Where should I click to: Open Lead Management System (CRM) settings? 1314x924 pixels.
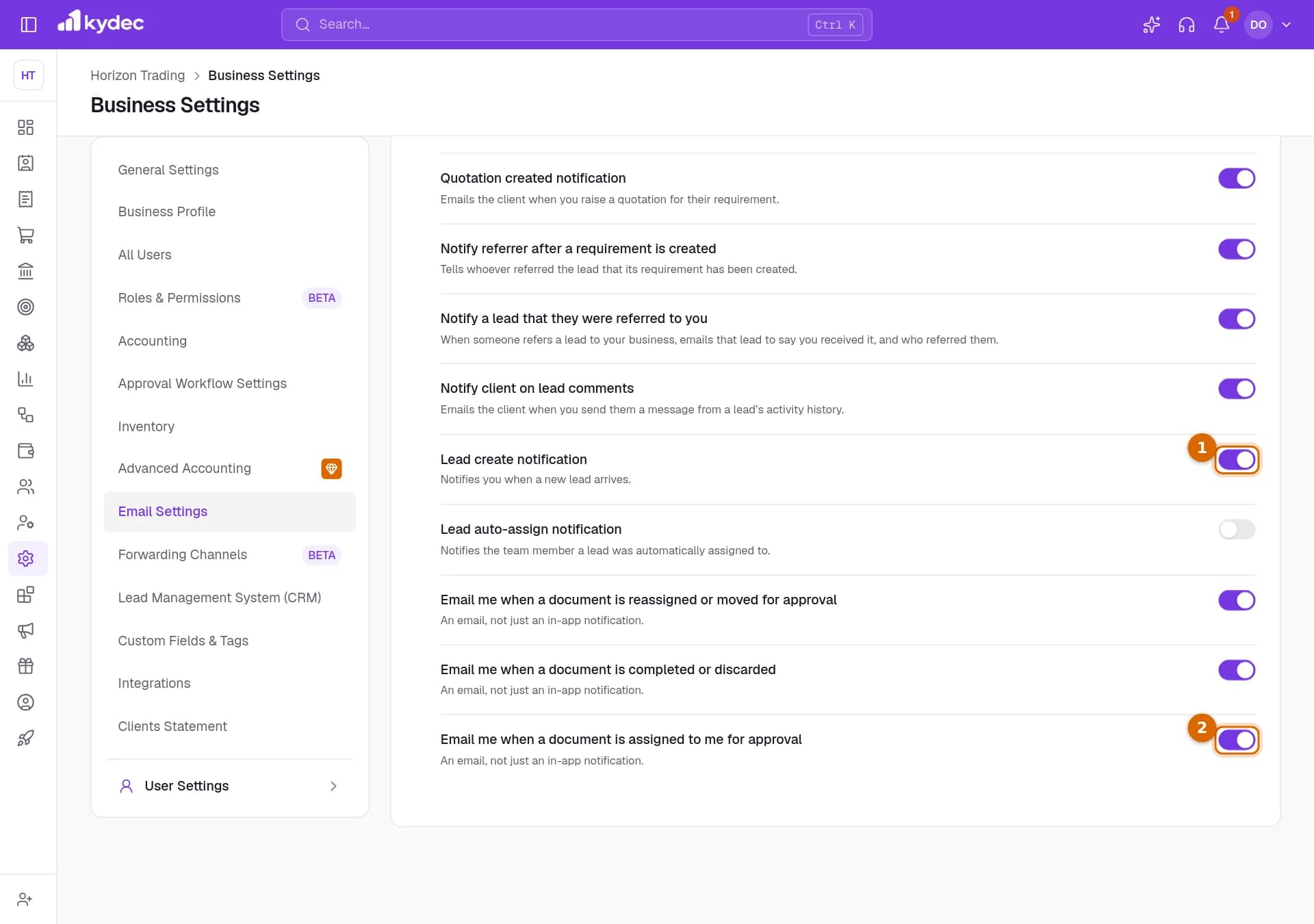click(230, 598)
